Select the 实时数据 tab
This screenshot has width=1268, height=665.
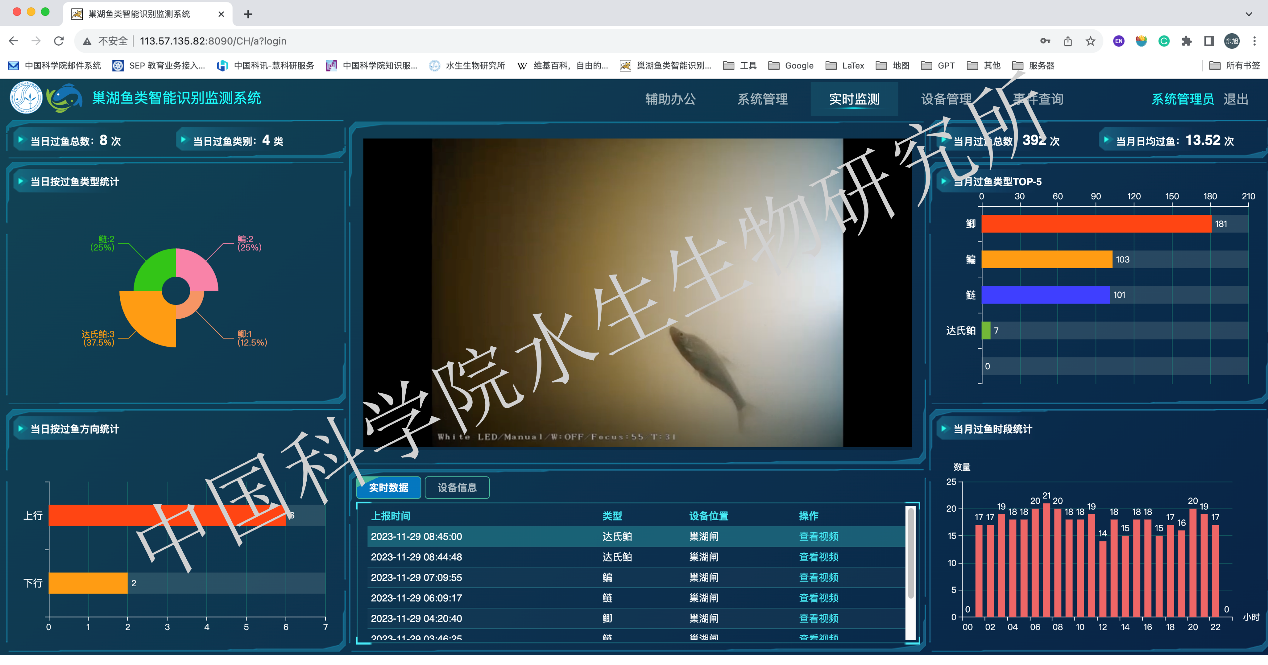[388, 488]
